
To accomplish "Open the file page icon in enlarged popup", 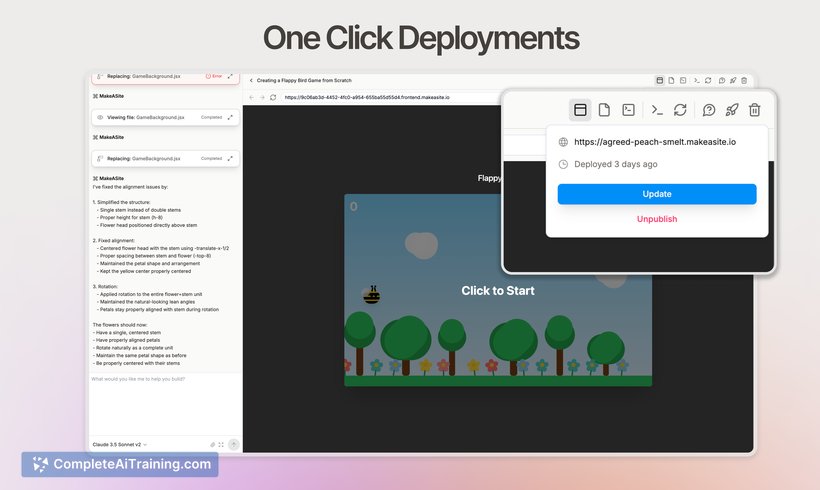I will (x=604, y=110).
